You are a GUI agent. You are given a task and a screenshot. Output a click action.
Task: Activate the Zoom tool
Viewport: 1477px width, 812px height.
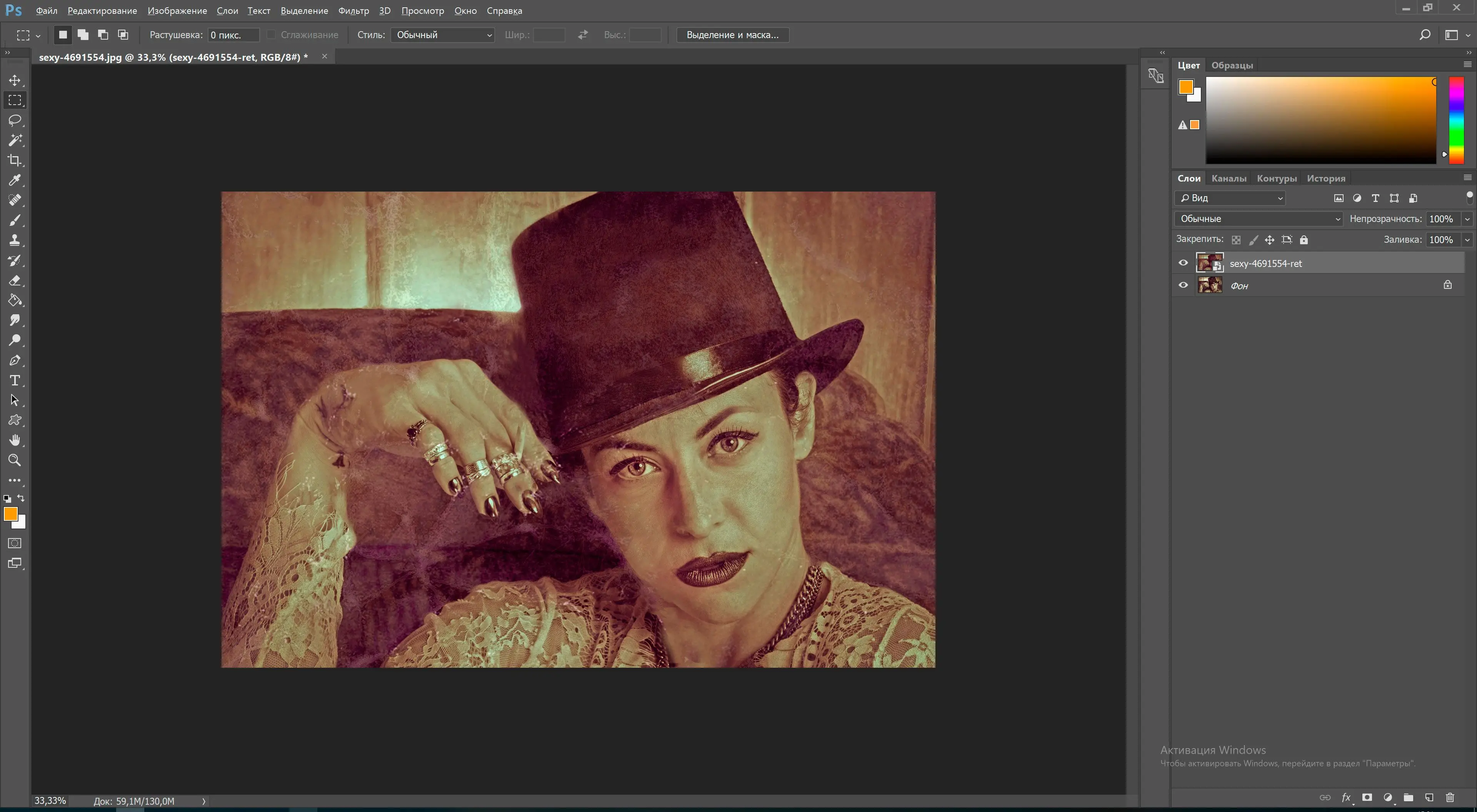point(15,459)
